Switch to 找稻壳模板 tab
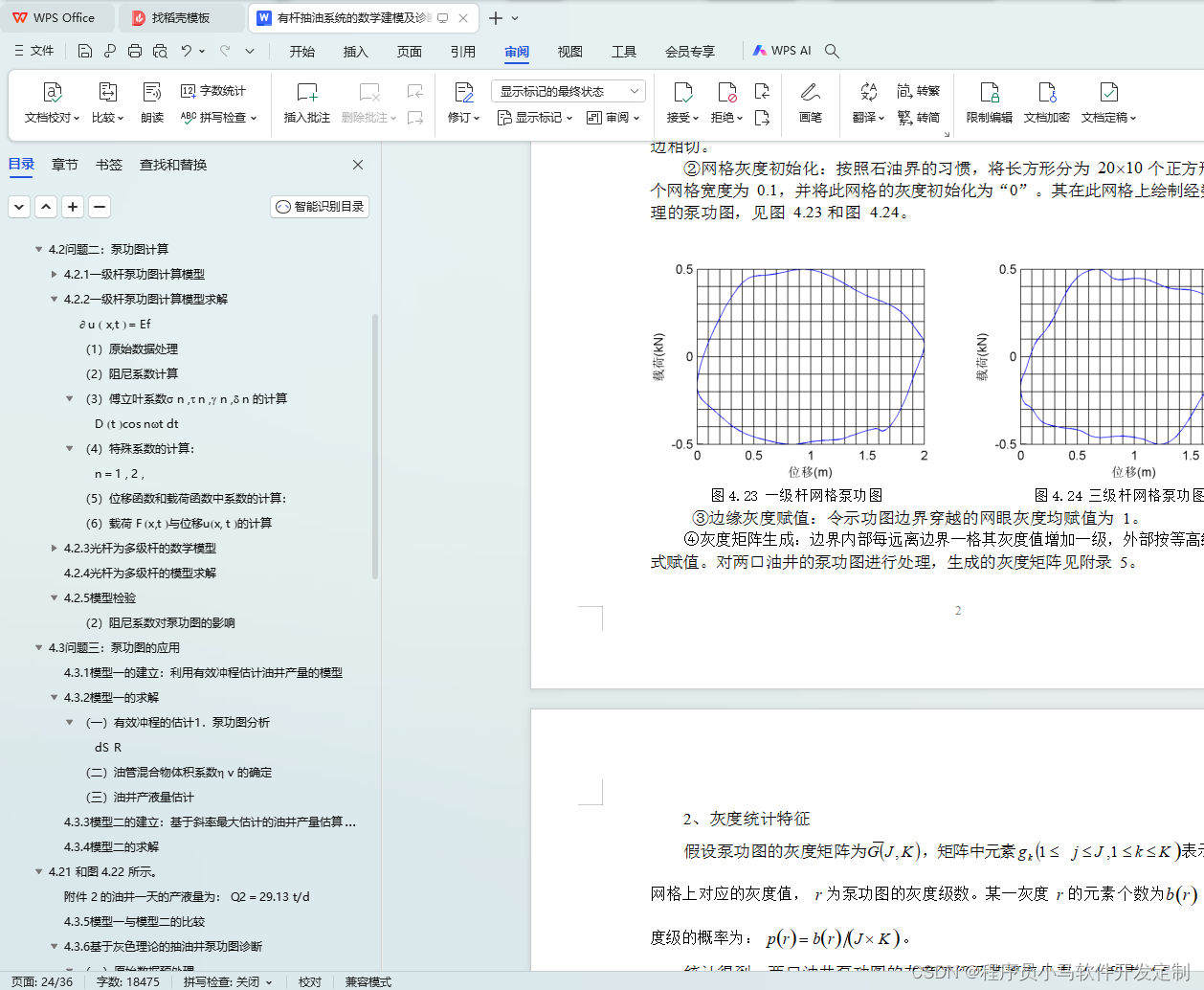The height and width of the screenshot is (990, 1204). (181, 17)
